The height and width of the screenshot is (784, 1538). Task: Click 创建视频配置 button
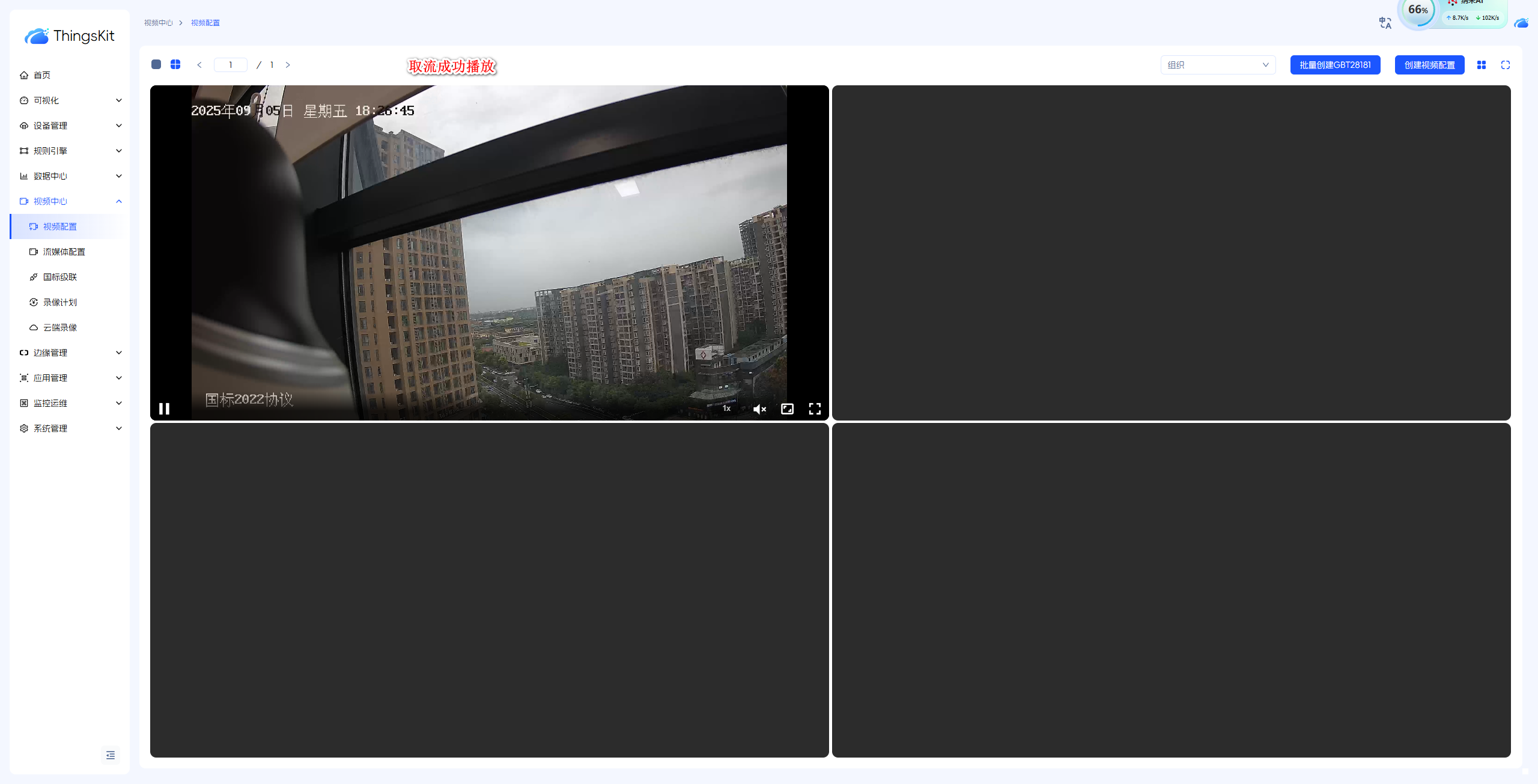coord(1429,65)
